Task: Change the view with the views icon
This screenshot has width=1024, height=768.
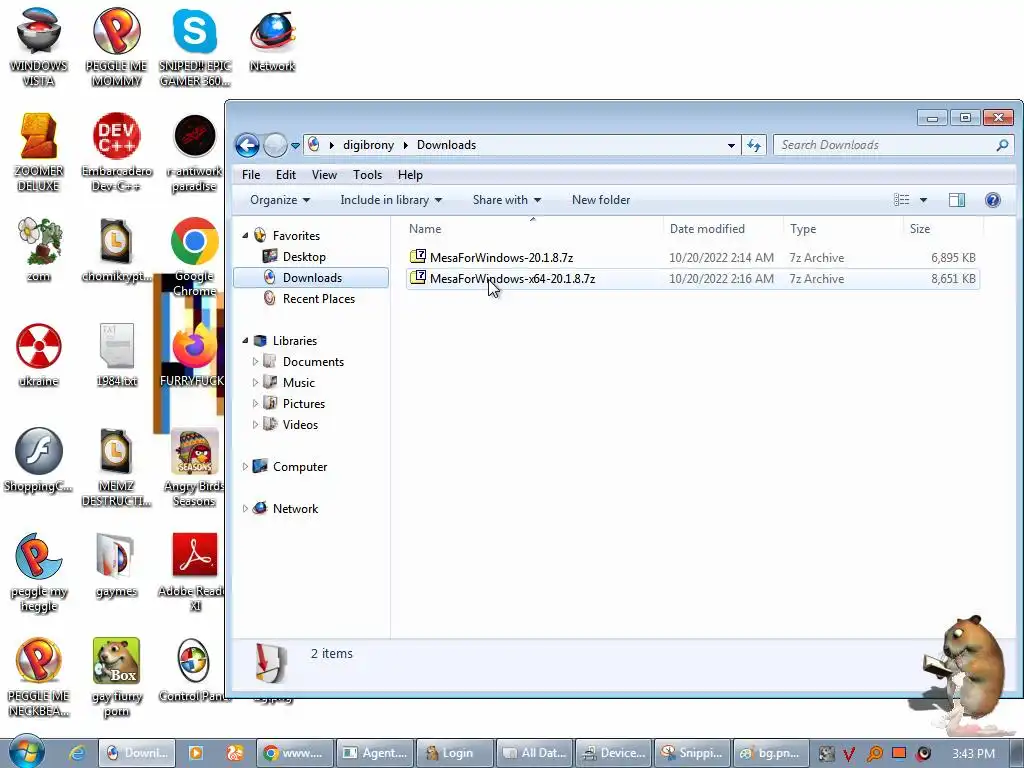Action: click(x=901, y=200)
